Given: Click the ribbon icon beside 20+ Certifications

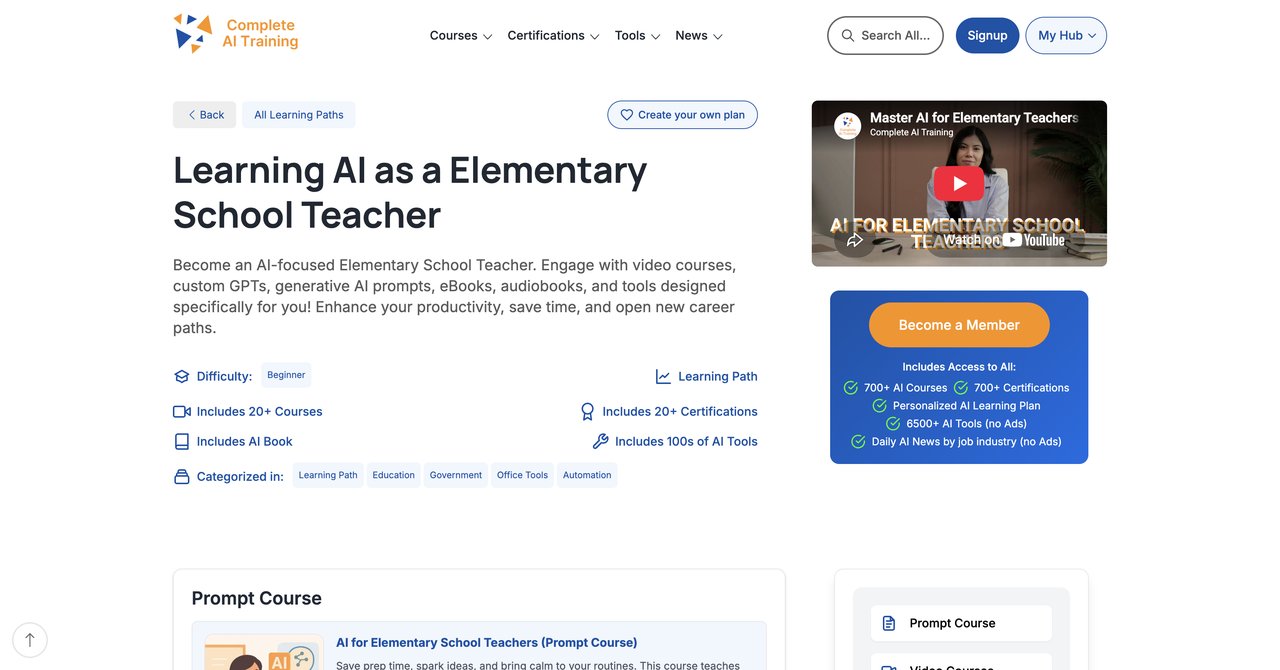Looking at the screenshot, I should tap(588, 411).
